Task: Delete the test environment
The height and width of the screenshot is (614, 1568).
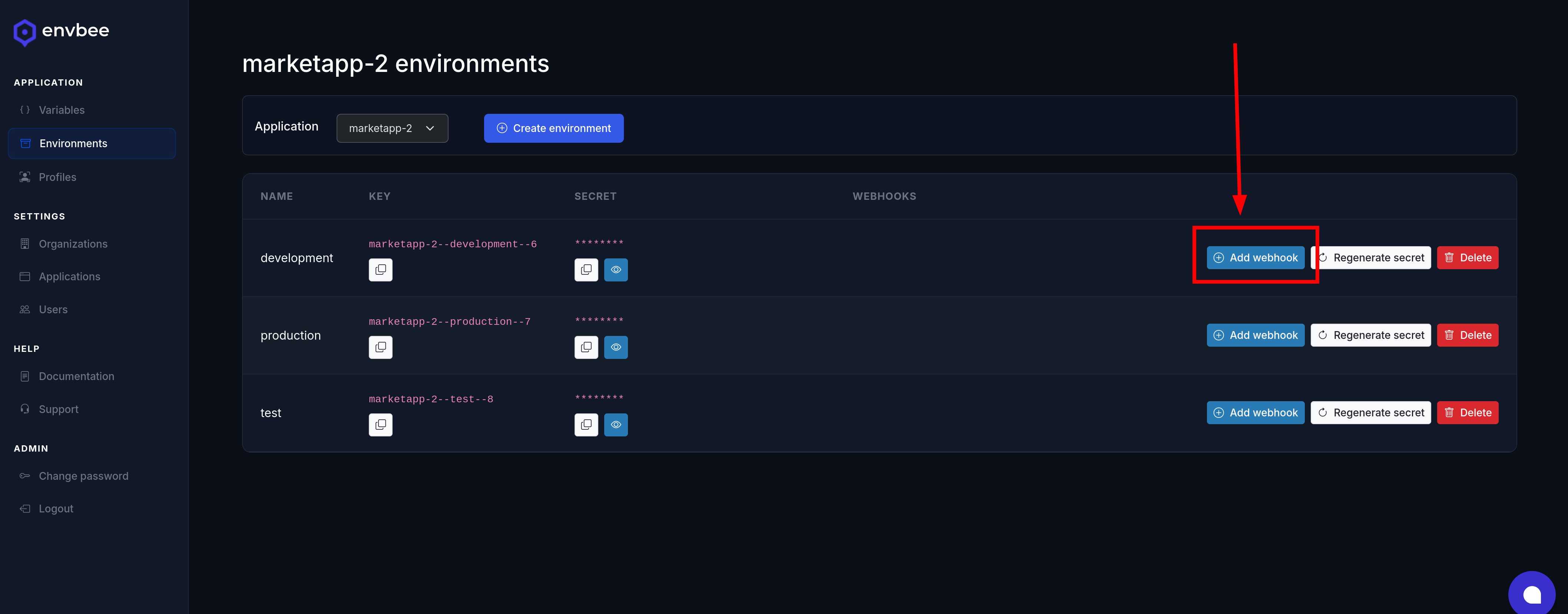Action: (1468, 412)
